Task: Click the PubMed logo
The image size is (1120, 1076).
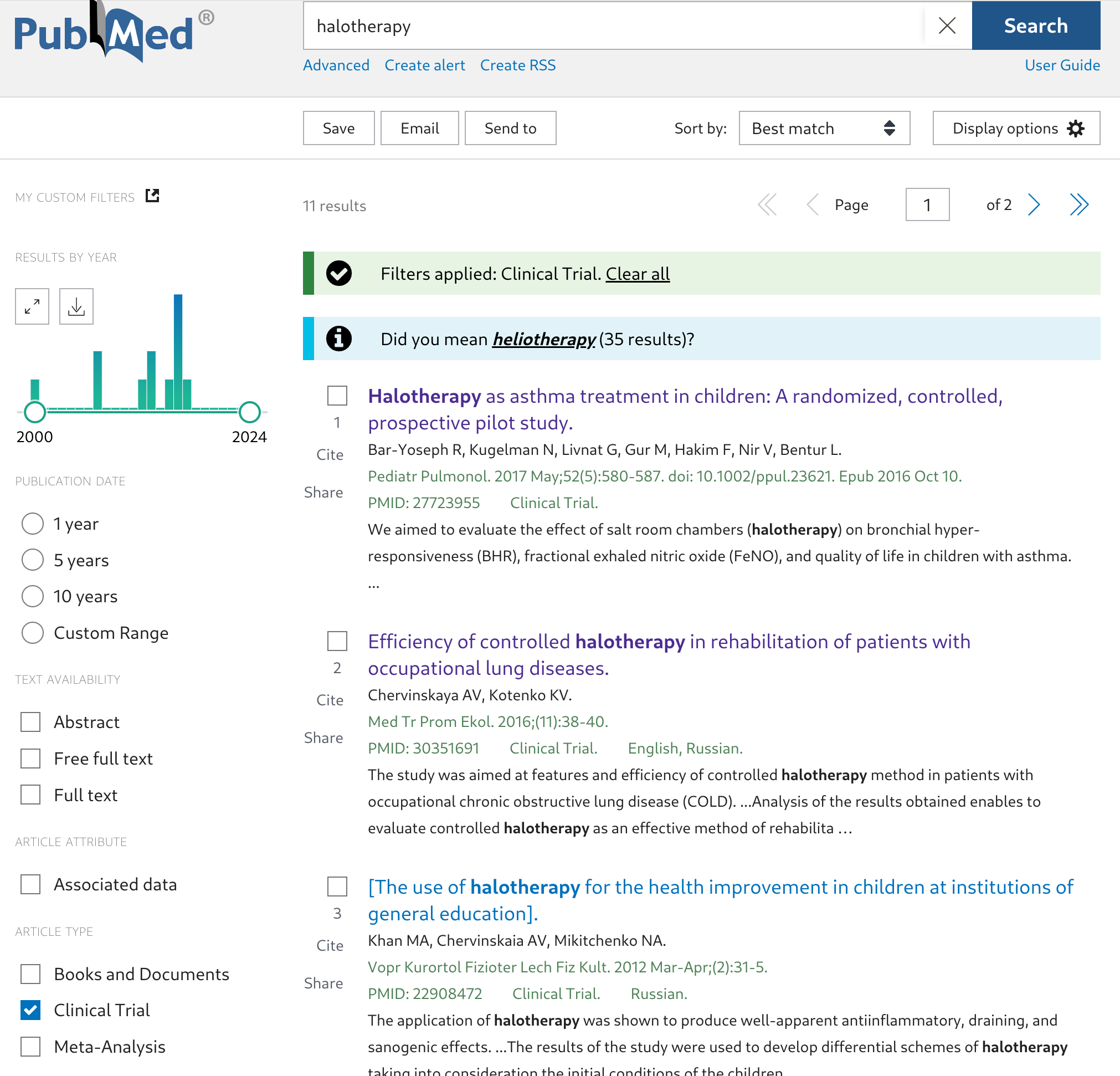Action: click(114, 32)
